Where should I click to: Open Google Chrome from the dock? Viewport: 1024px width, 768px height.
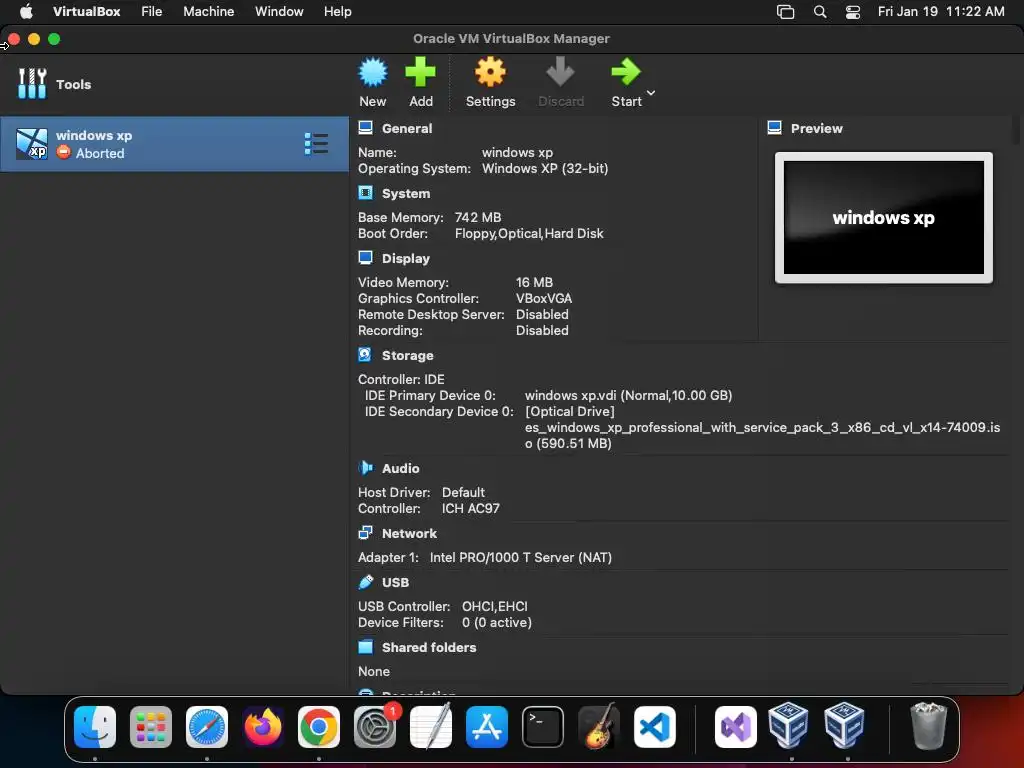coord(319,727)
